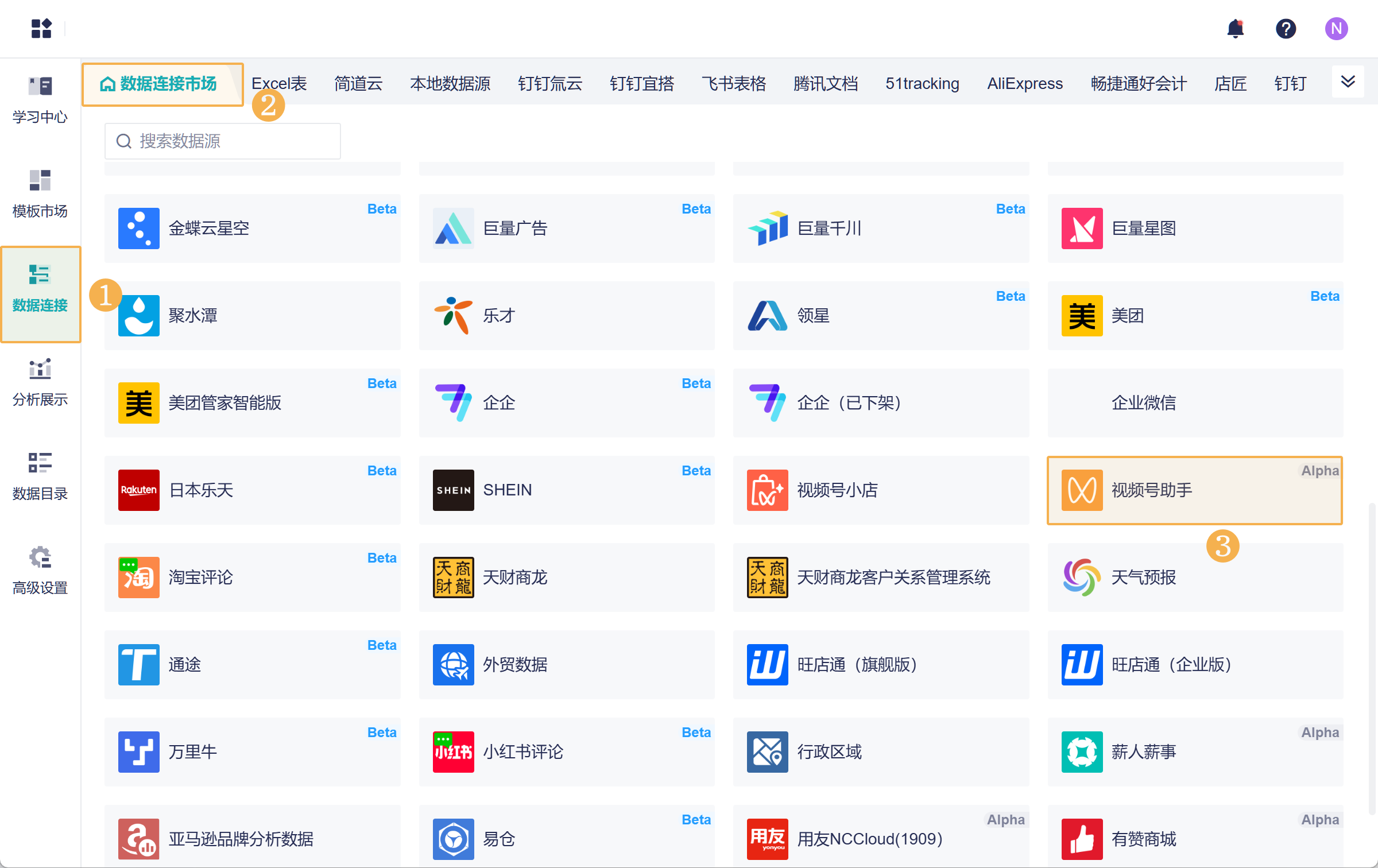Click the vertical scrollbar on right
The width and height of the screenshot is (1378, 868).
pos(1371,658)
